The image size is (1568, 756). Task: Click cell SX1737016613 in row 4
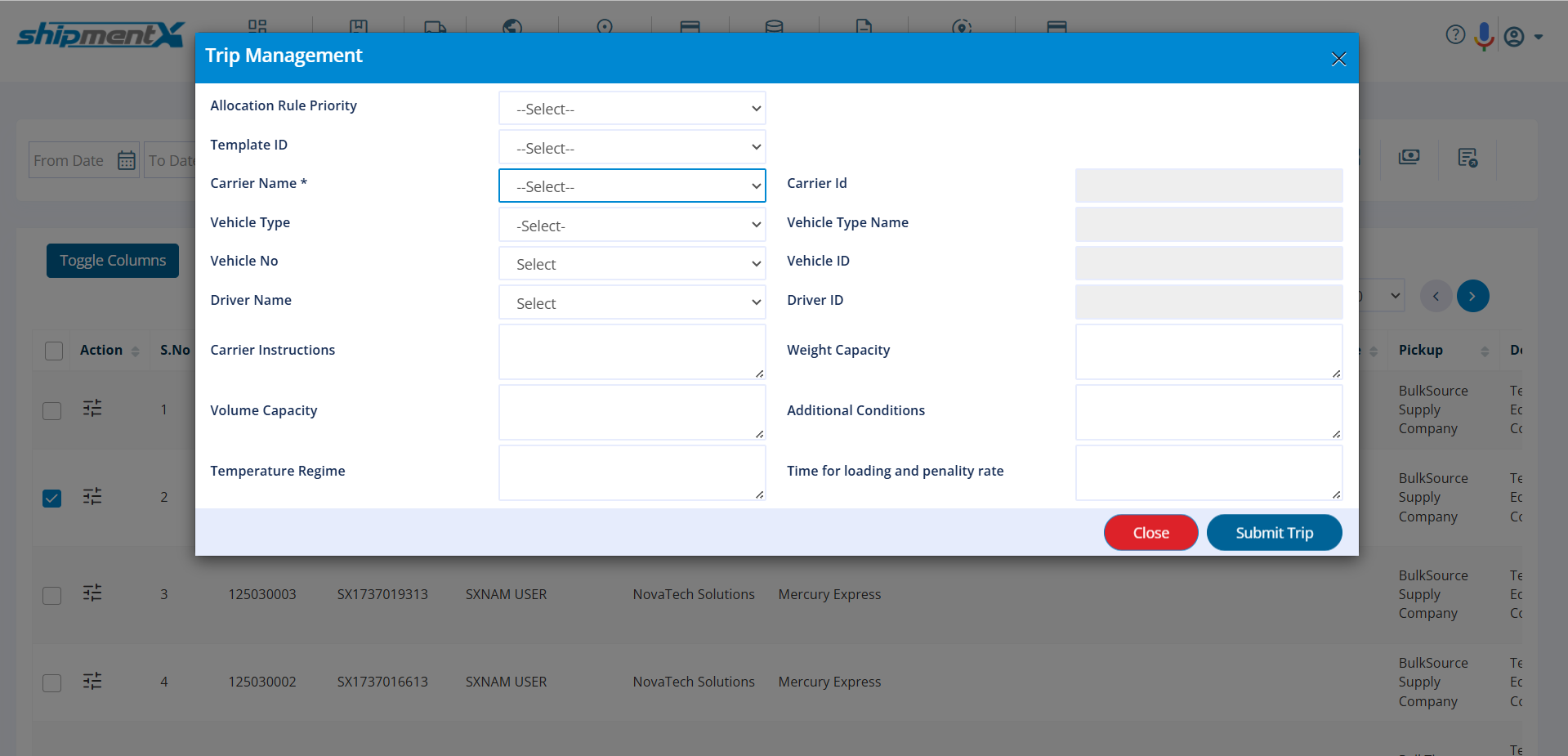382,682
